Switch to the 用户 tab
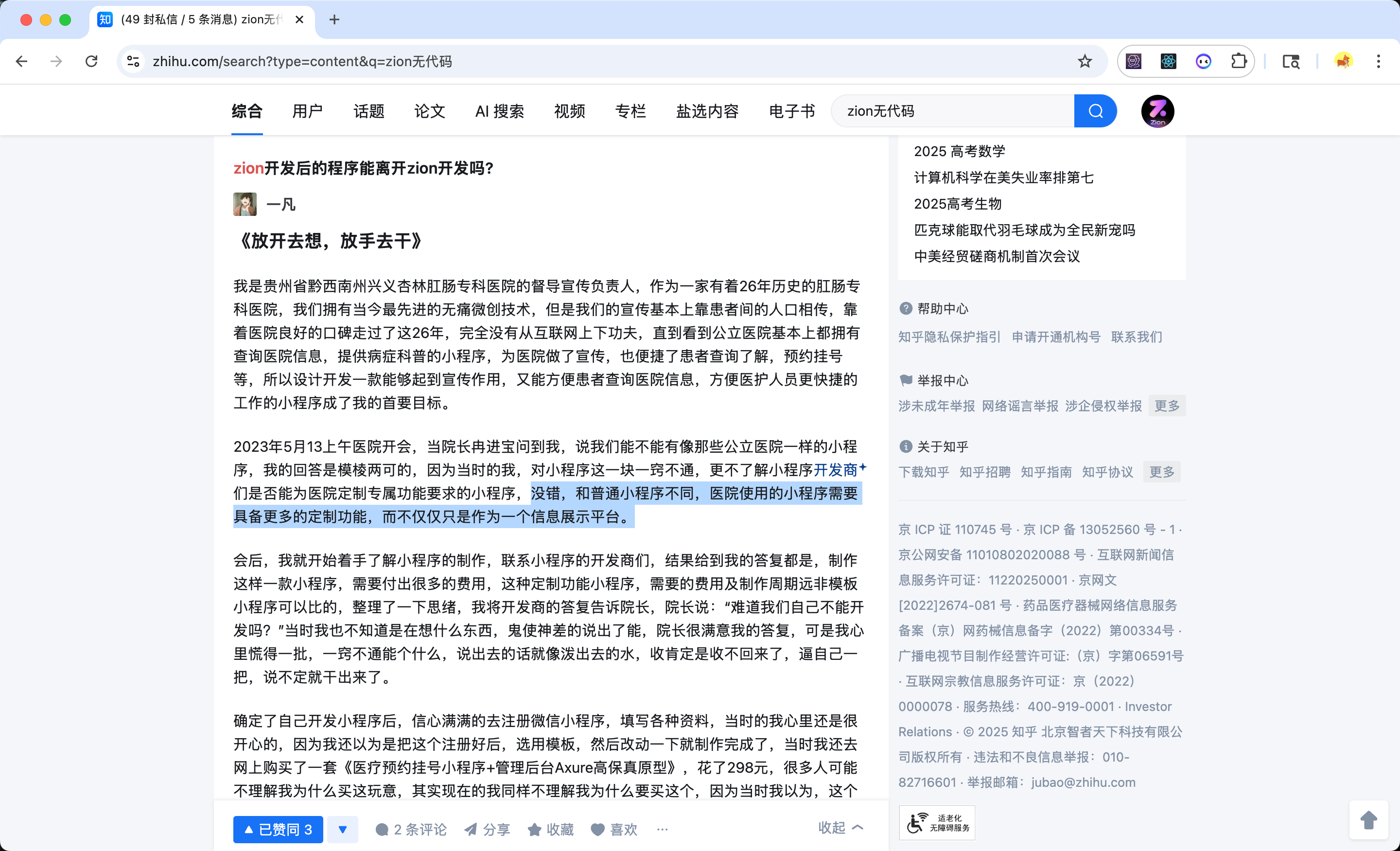The image size is (1400, 851). click(x=307, y=111)
